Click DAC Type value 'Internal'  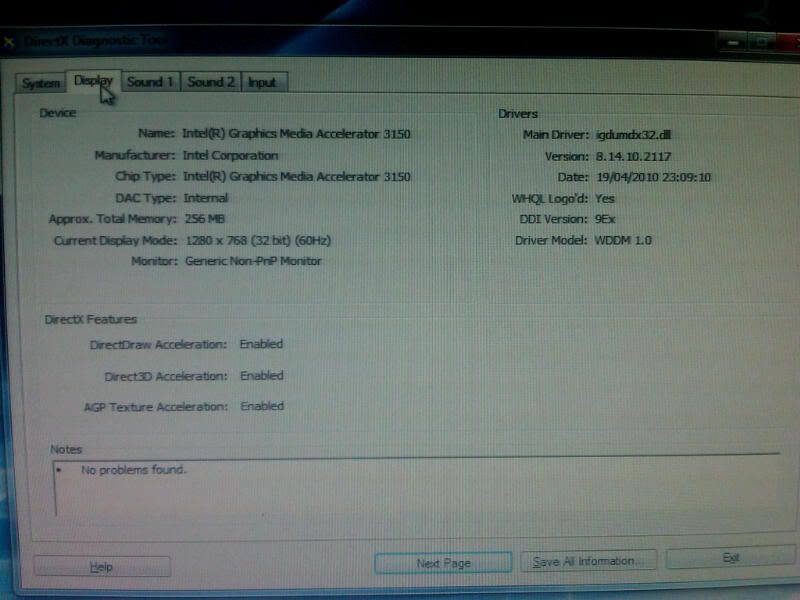click(x=206, y=197)
